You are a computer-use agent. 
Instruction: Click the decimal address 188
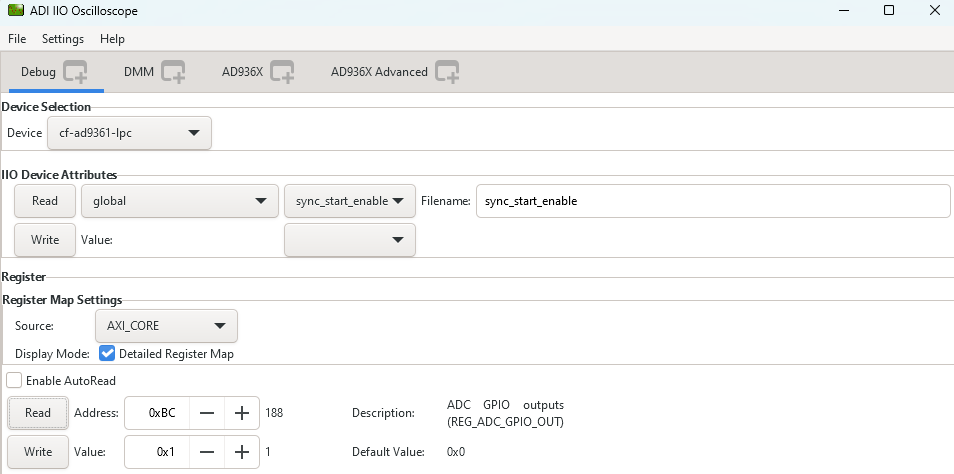coord(274,413)
